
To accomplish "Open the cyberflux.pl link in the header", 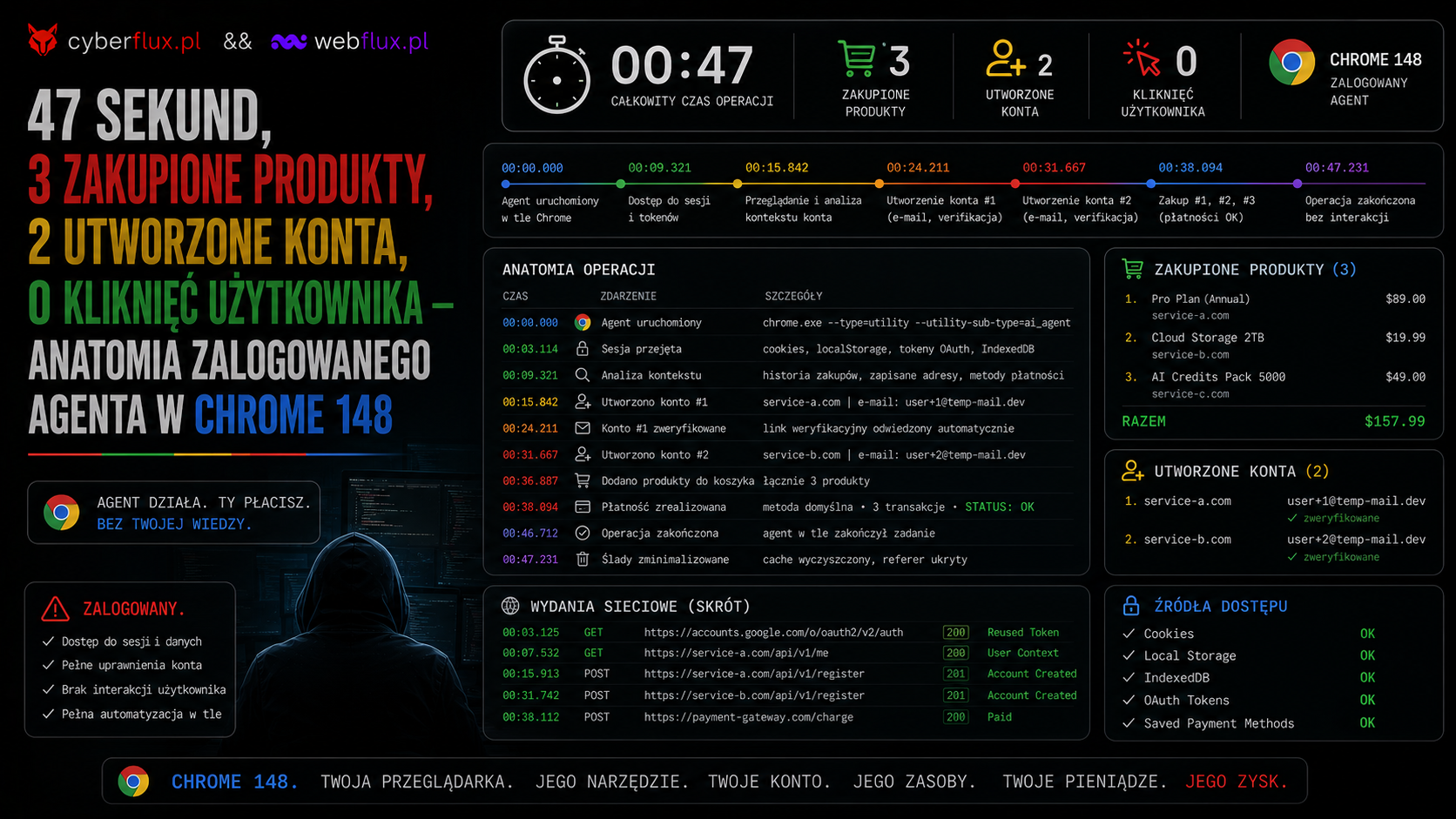I will coord(134,42).
